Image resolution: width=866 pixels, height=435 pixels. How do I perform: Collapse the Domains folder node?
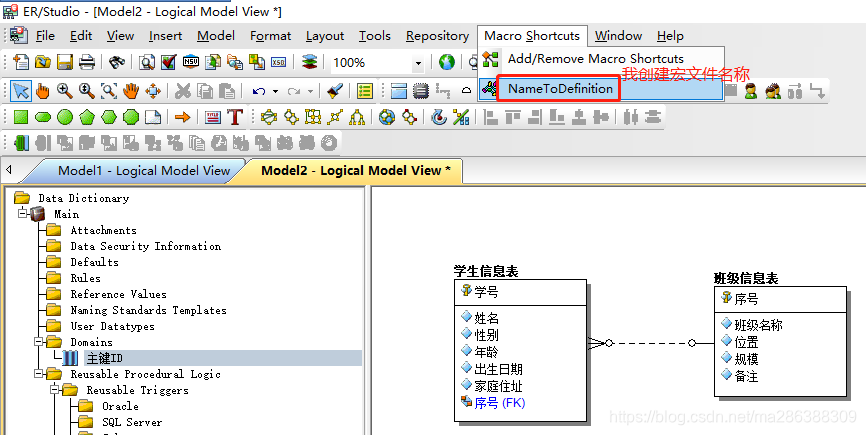[39, 342]
